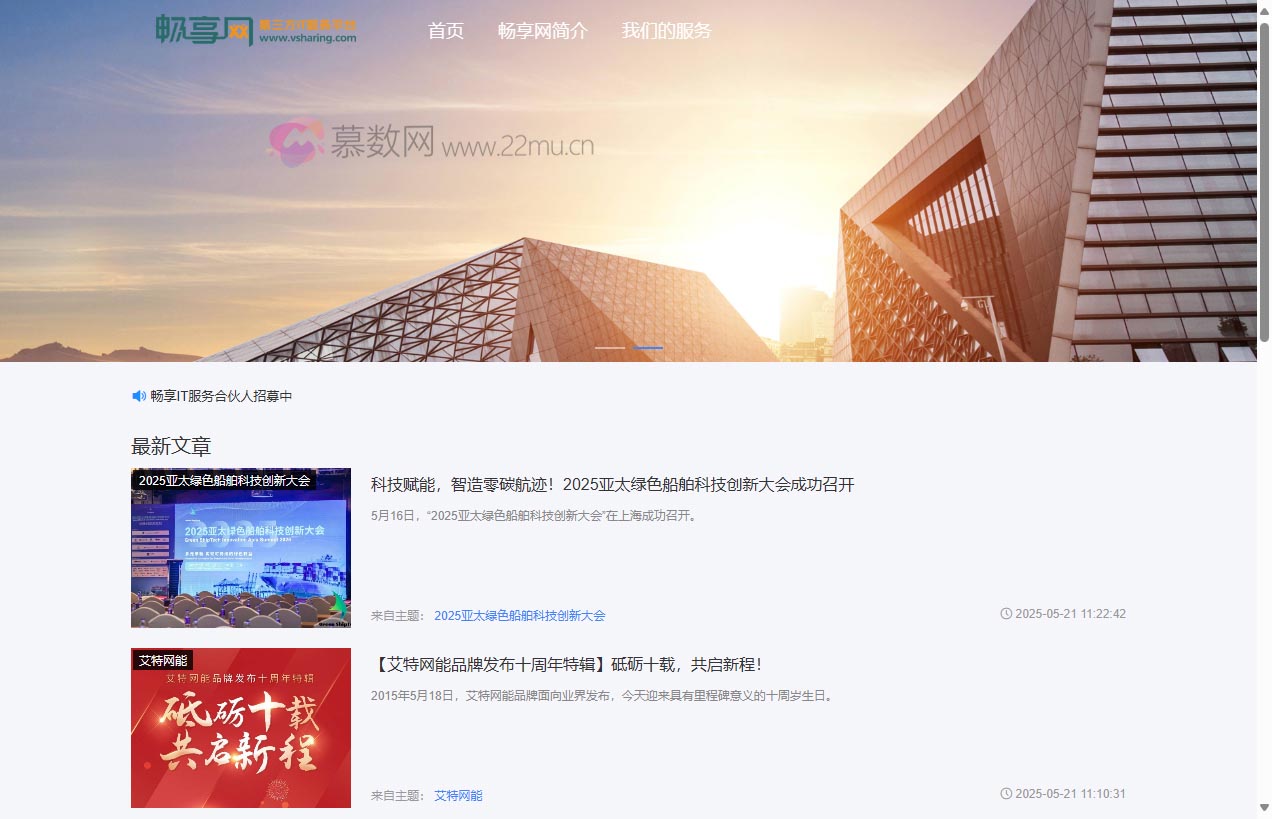Screen dimensions: 1272x819
Task: Click clock icon beside 11:10:31 timestamp
Action: (1006, 794)
